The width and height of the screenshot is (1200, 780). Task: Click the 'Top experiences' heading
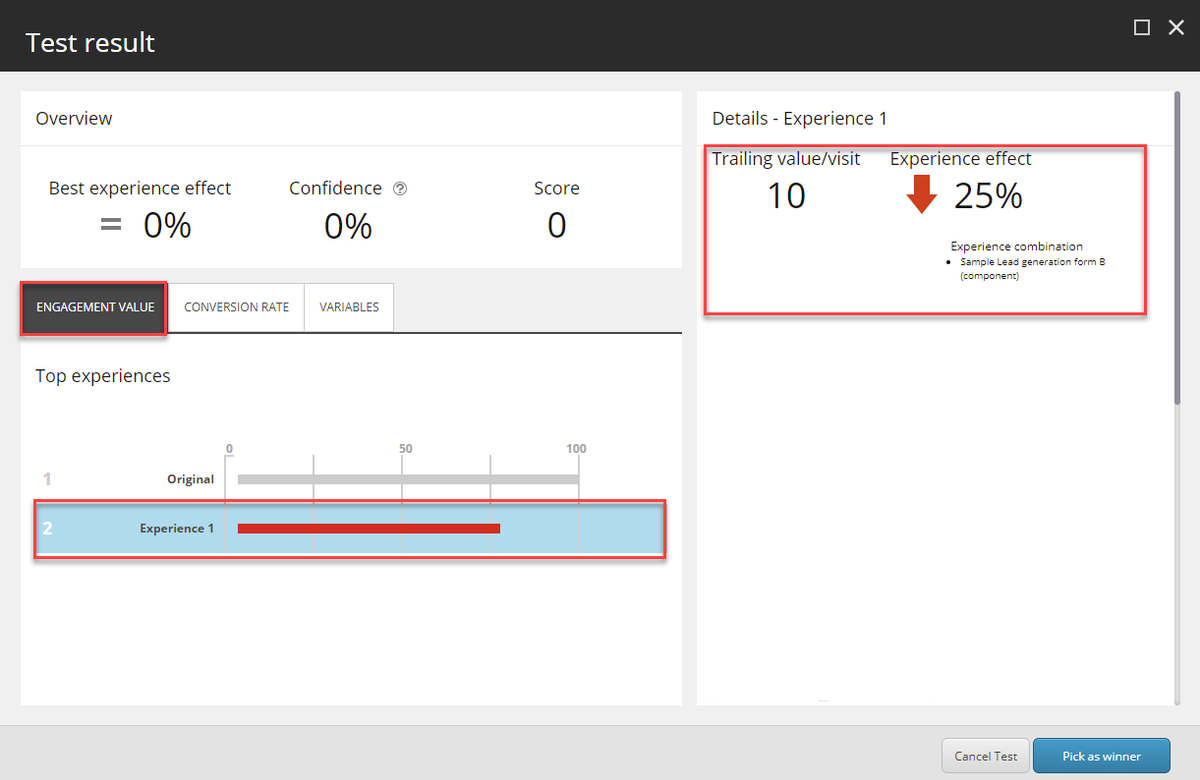click(103, 376)
